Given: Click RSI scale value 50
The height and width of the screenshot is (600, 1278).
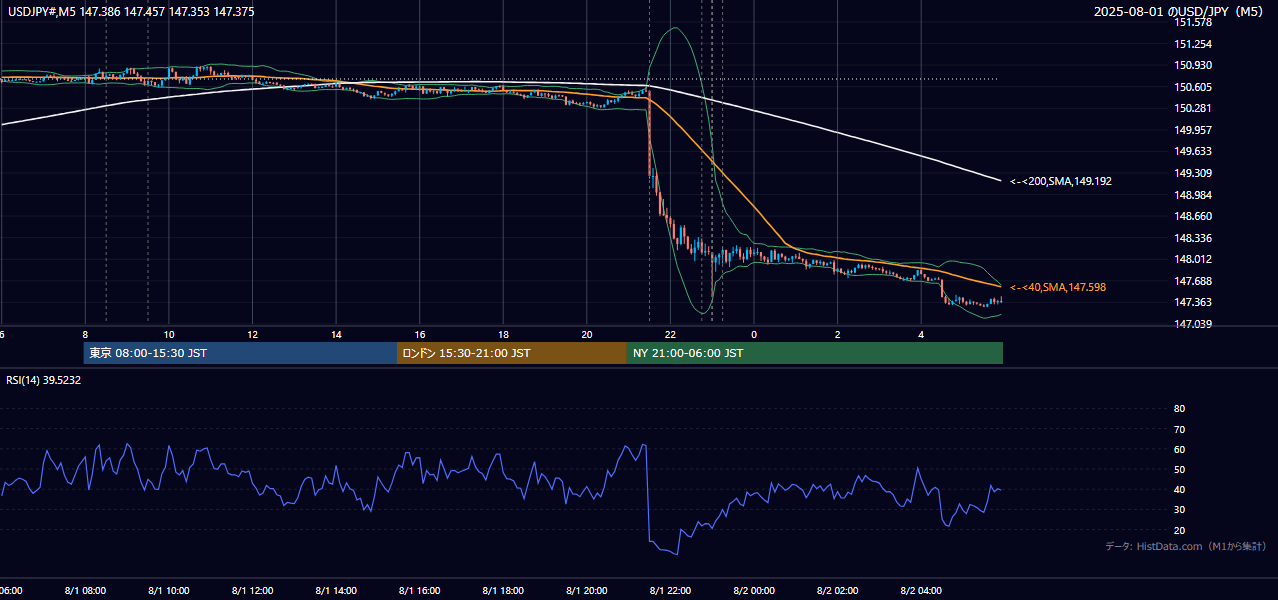Looking at the screenshot, I should pos(1179,469).
